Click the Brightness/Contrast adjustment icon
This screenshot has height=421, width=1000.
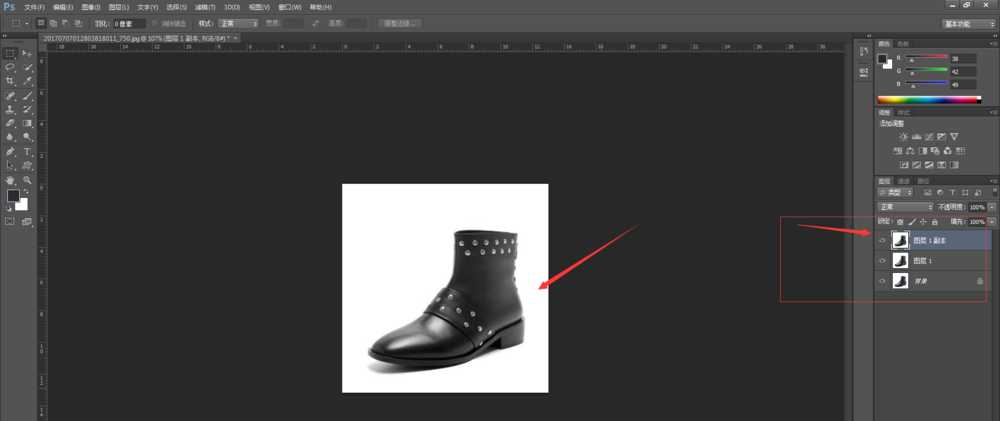point(904,136)
